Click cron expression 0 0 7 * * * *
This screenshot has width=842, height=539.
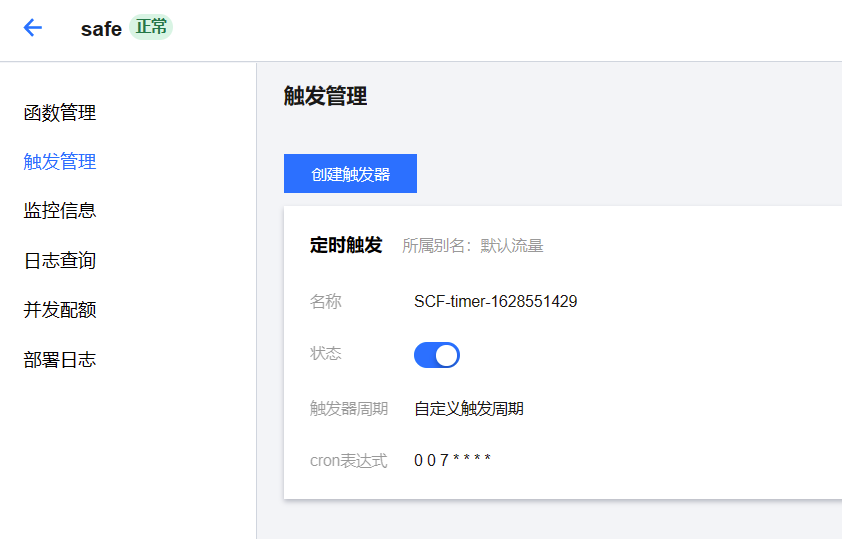452,460
